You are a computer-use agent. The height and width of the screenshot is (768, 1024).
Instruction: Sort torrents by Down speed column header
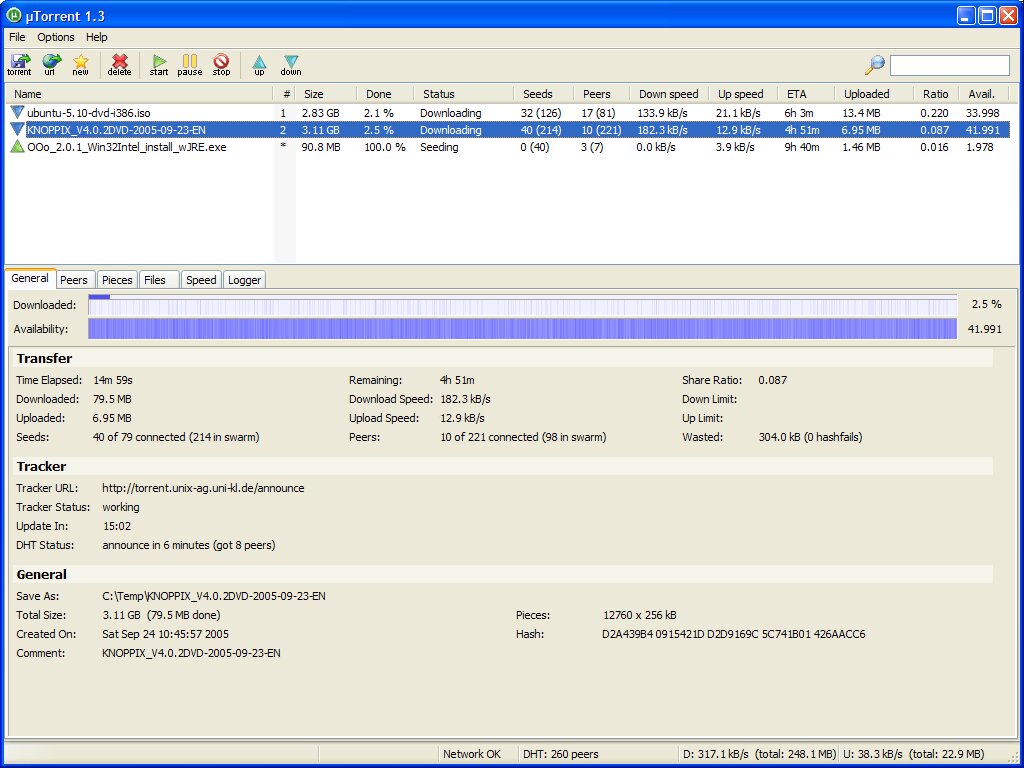point(669,94)
